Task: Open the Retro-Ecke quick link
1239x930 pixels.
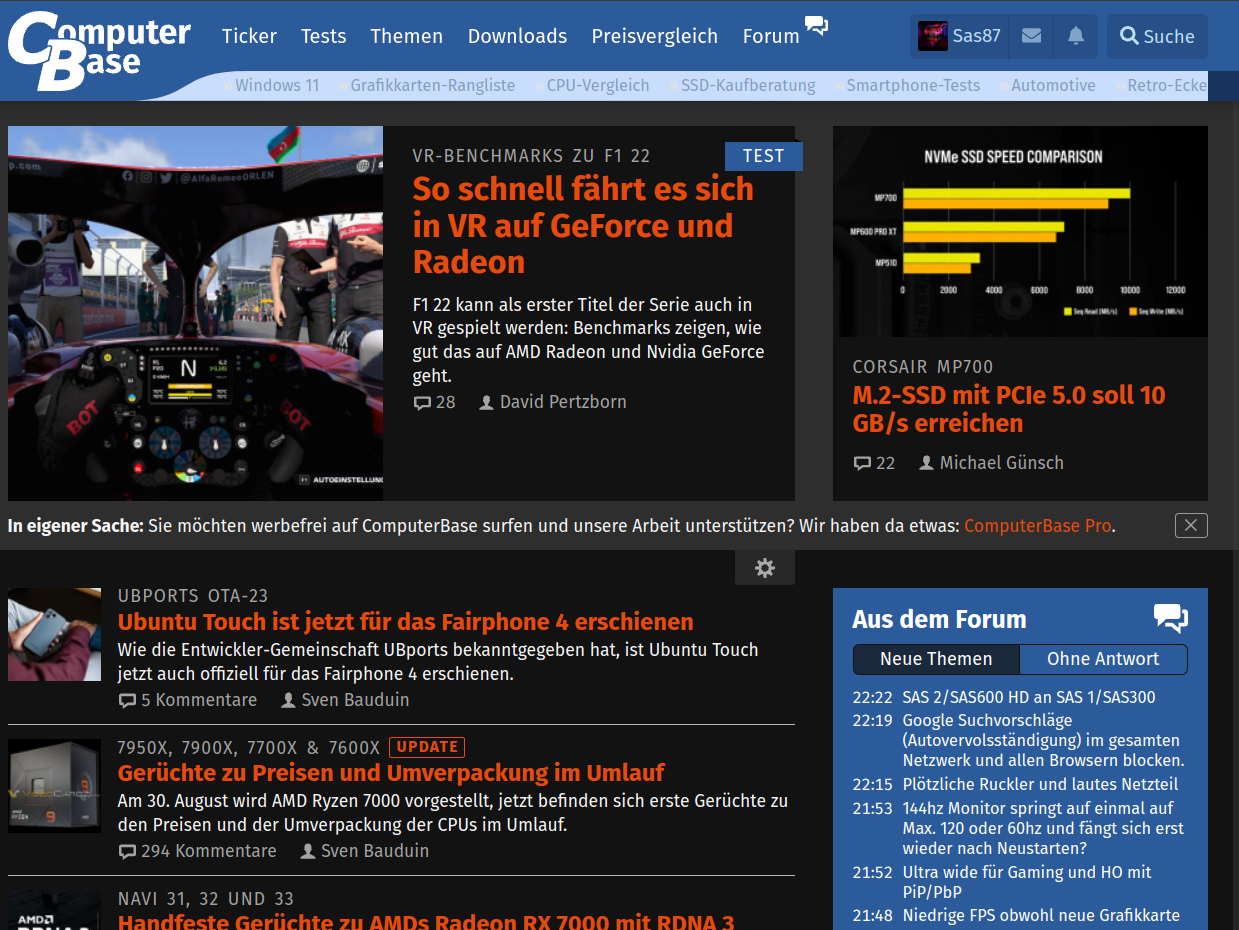Action: pos(1167,85)
